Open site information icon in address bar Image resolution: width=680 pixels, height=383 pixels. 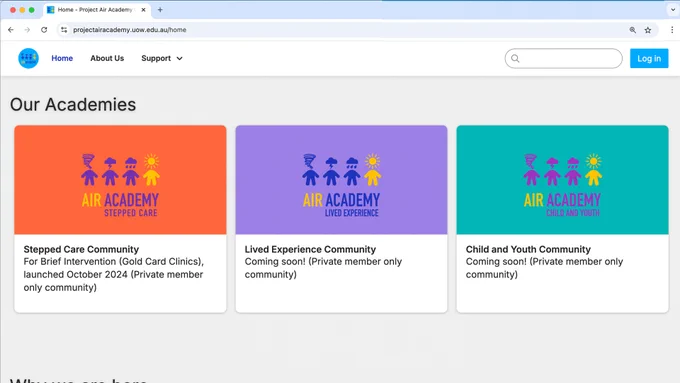pos(64,30)
